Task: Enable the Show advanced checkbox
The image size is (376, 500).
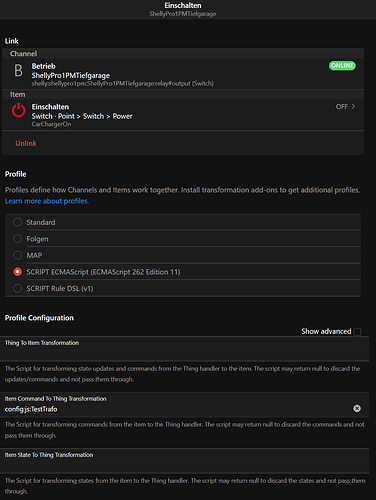Action: click(357, 332)
